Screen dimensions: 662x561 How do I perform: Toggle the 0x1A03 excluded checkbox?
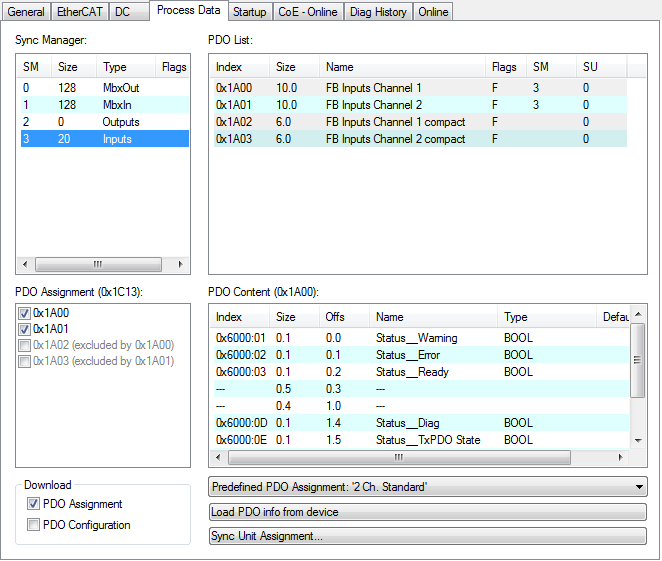24,361
